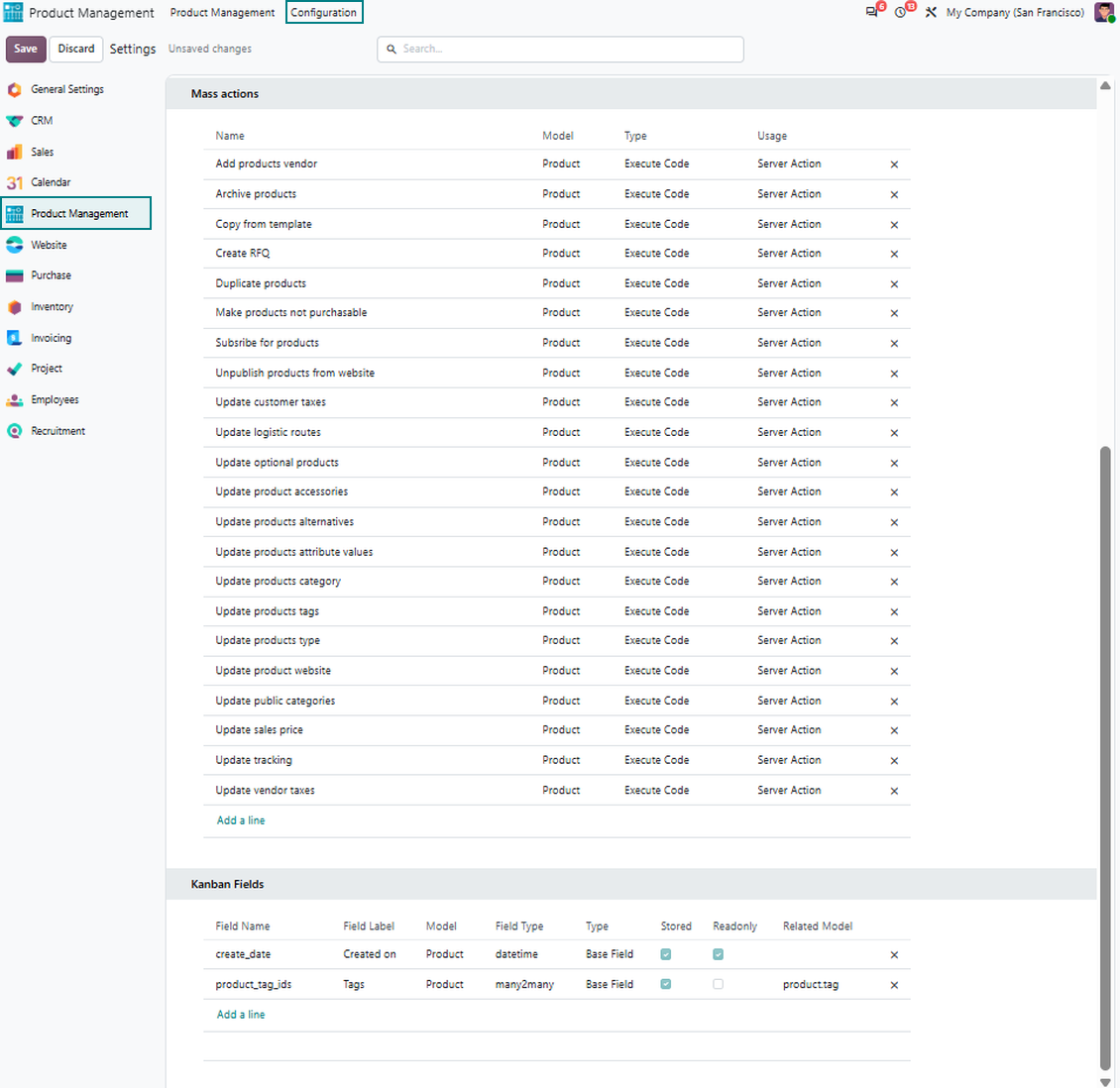The width and height of the screenshot is (1120, 1088).
Task: Click the Calendar sidebar icon
Action: (x=14, y=182)
